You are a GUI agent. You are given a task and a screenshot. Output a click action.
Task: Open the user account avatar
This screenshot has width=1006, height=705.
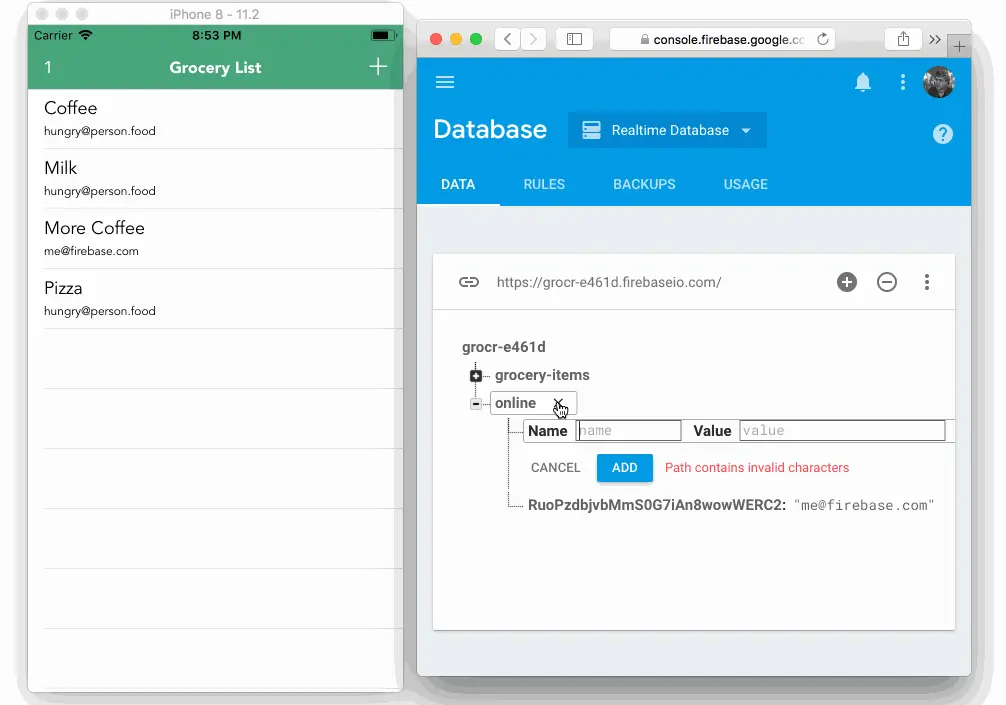click(939, 82)
